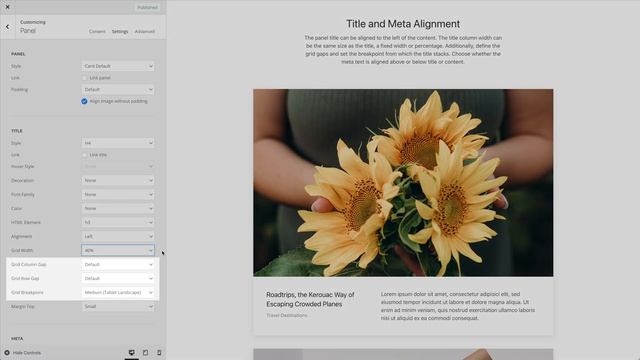This screenshot has width=640, height=360.
Task: Switch preview to mobile device icon
Action: click(159, 353)
